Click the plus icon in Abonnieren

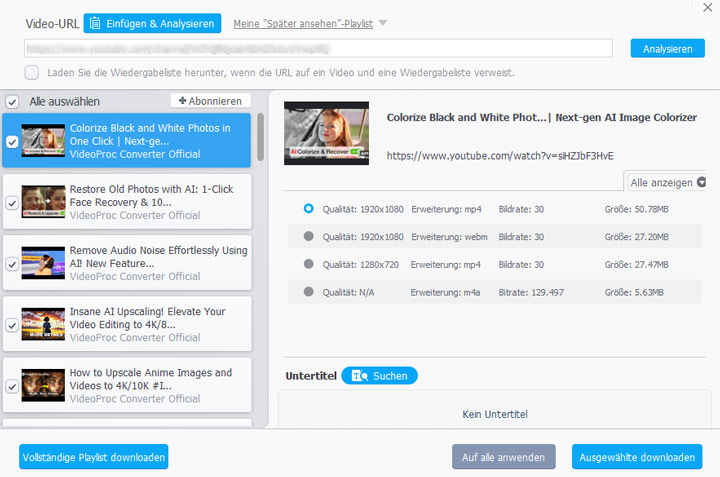point(182,101)
